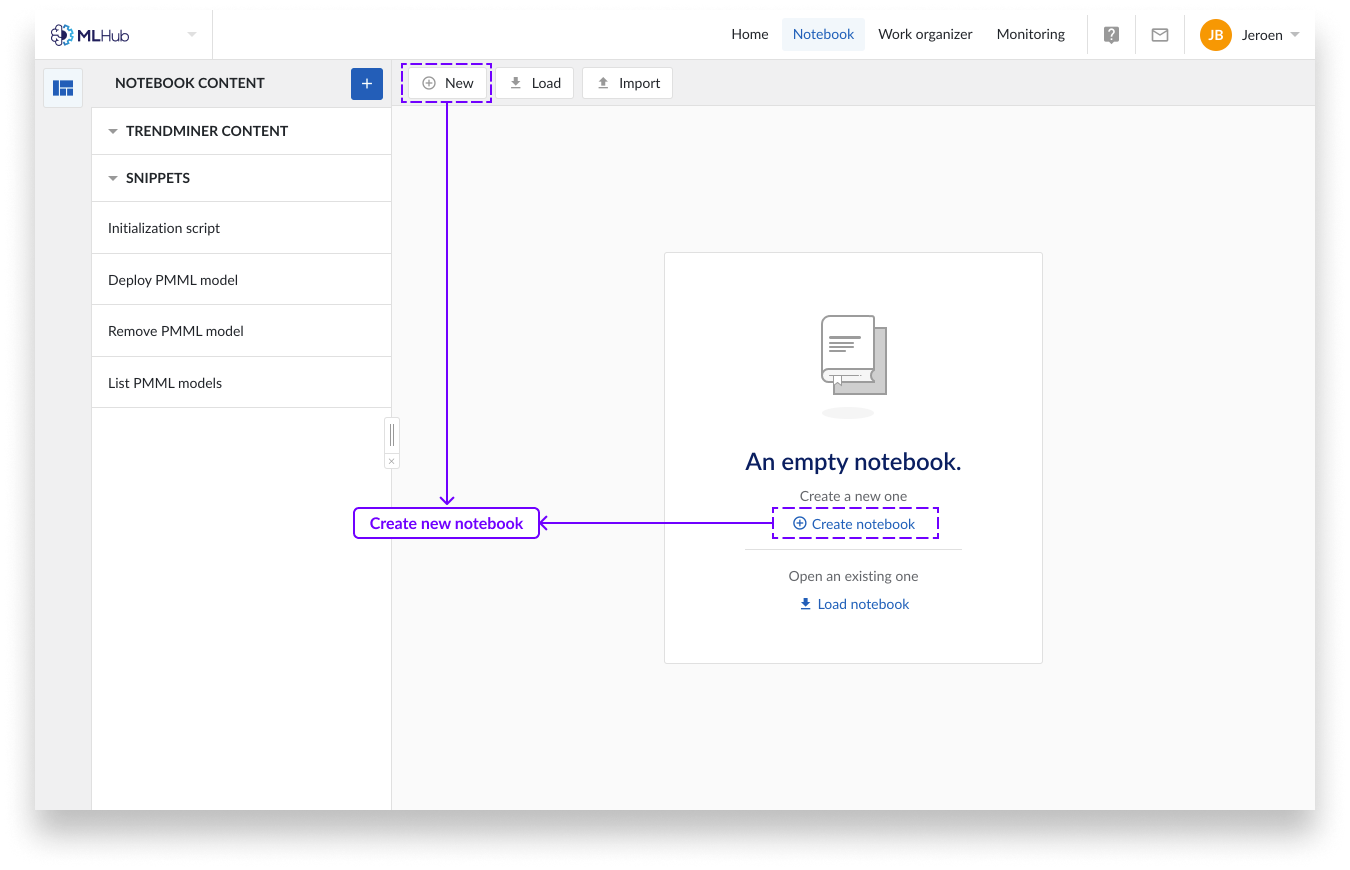Close side panel with small x icon
Screen dimensions: 1350x870
pyautogui.click(x=391, y=461)
